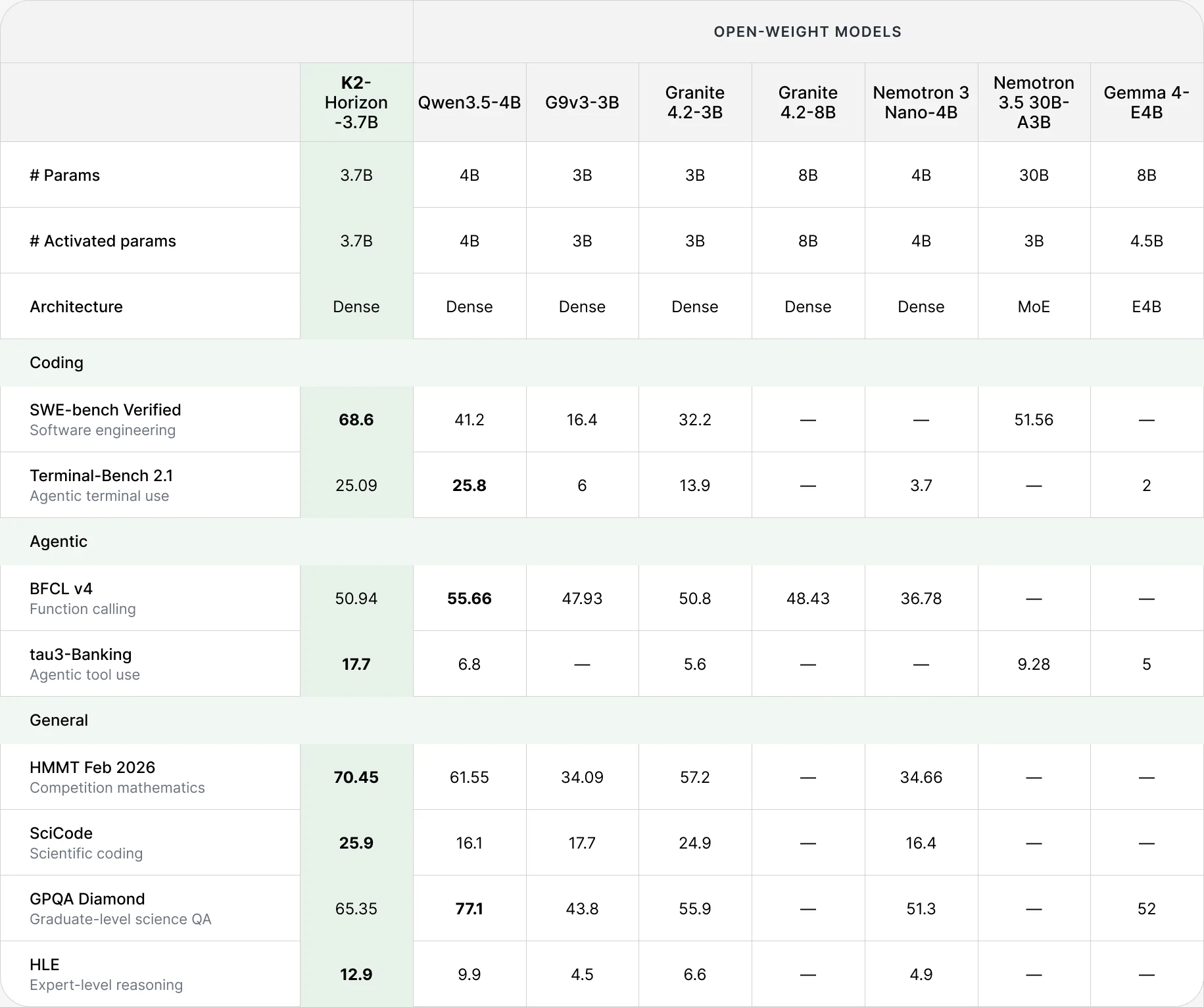Click the 51.3 GPQA Diamond score
Screen dimensions: 1204x1007
click(x=921, y=909)
